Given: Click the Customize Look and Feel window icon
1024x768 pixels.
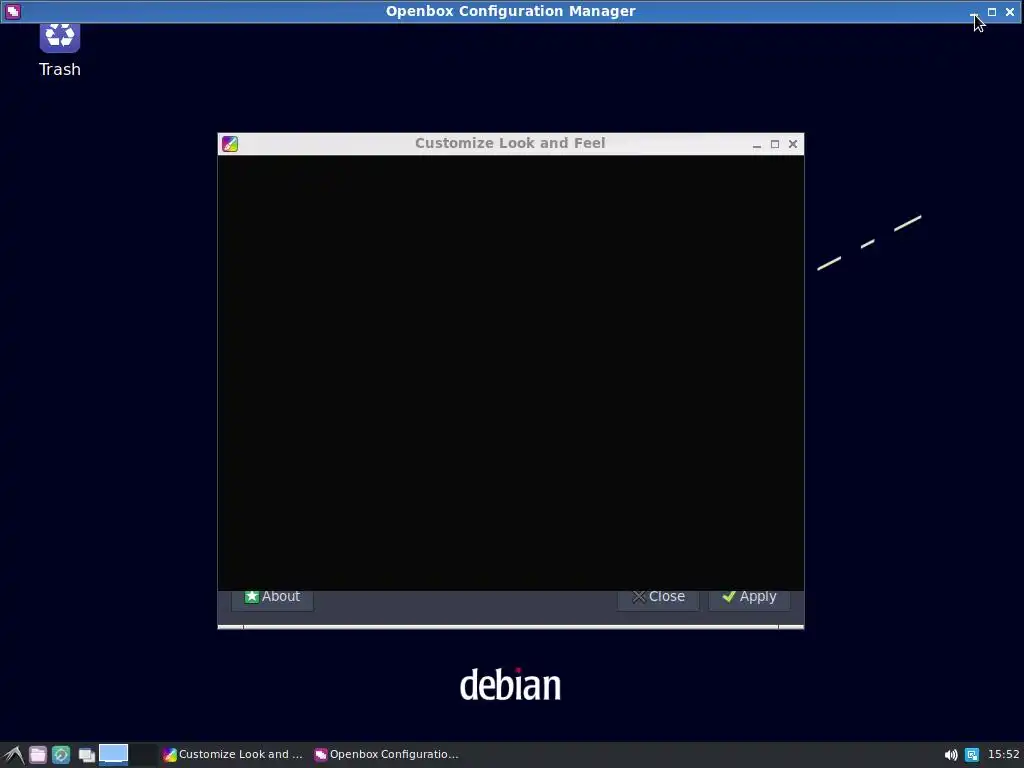Looking at the screenshot, I should 230,144.
